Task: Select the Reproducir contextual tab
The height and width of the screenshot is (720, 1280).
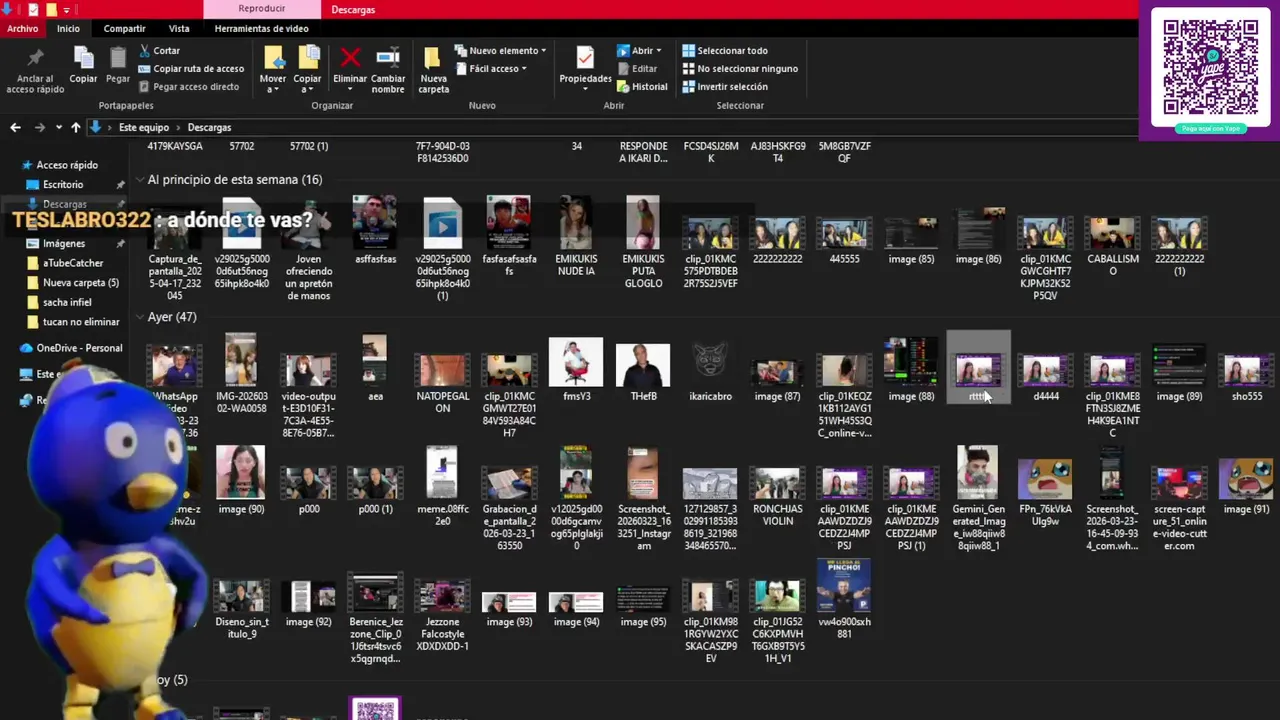Action: pos(261,9)
